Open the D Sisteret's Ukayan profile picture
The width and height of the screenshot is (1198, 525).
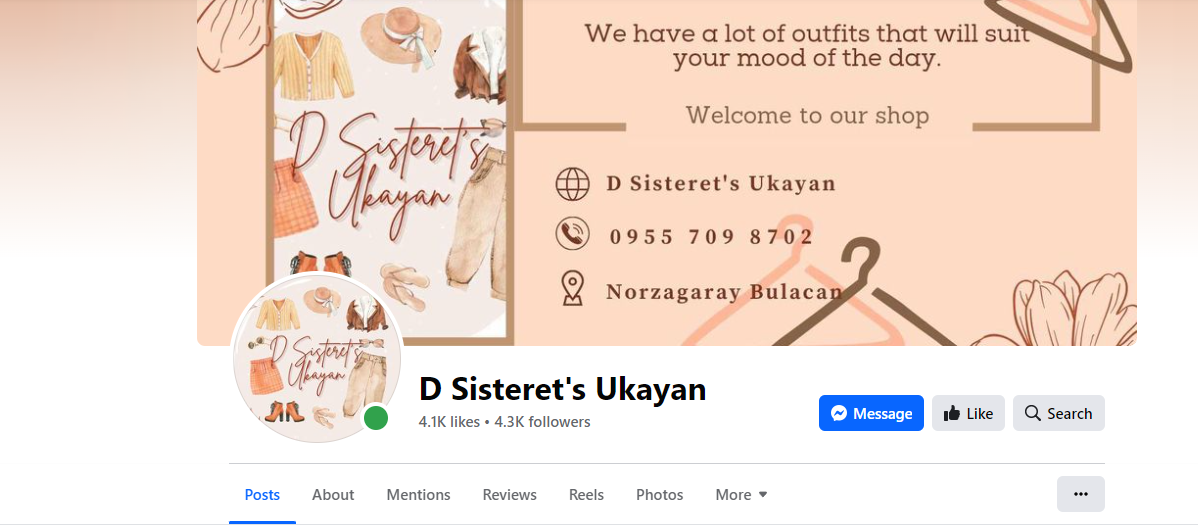[x=317, y=358]
